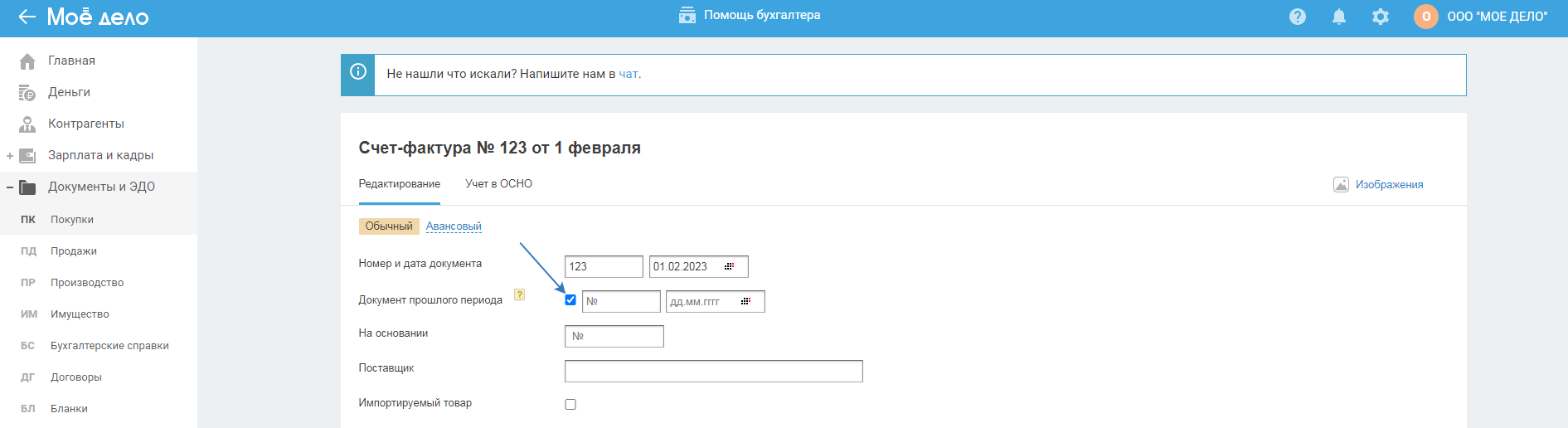Expand Зарплата и кадры section
Image resolution: width=1568 pixels, height=428 pixels.
[10, 156]
